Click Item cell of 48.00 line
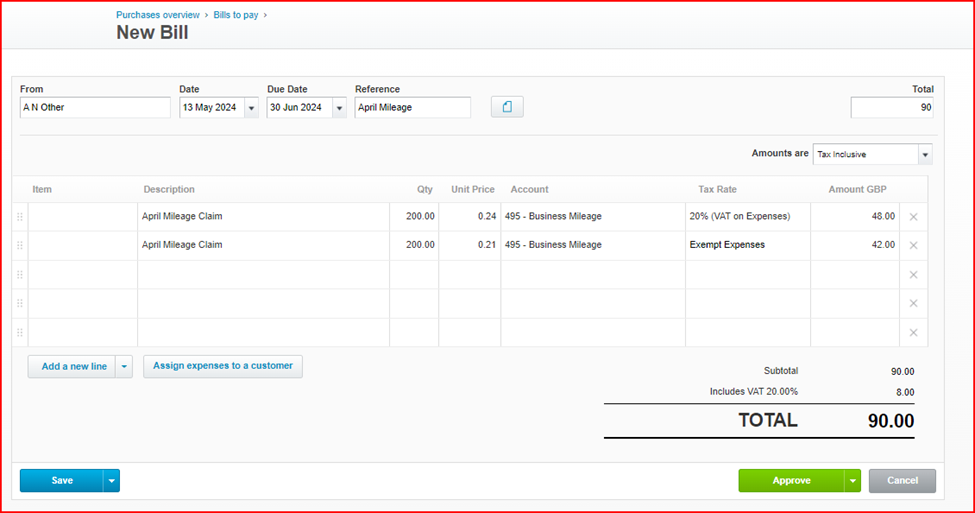 click(x=83, y=216)
